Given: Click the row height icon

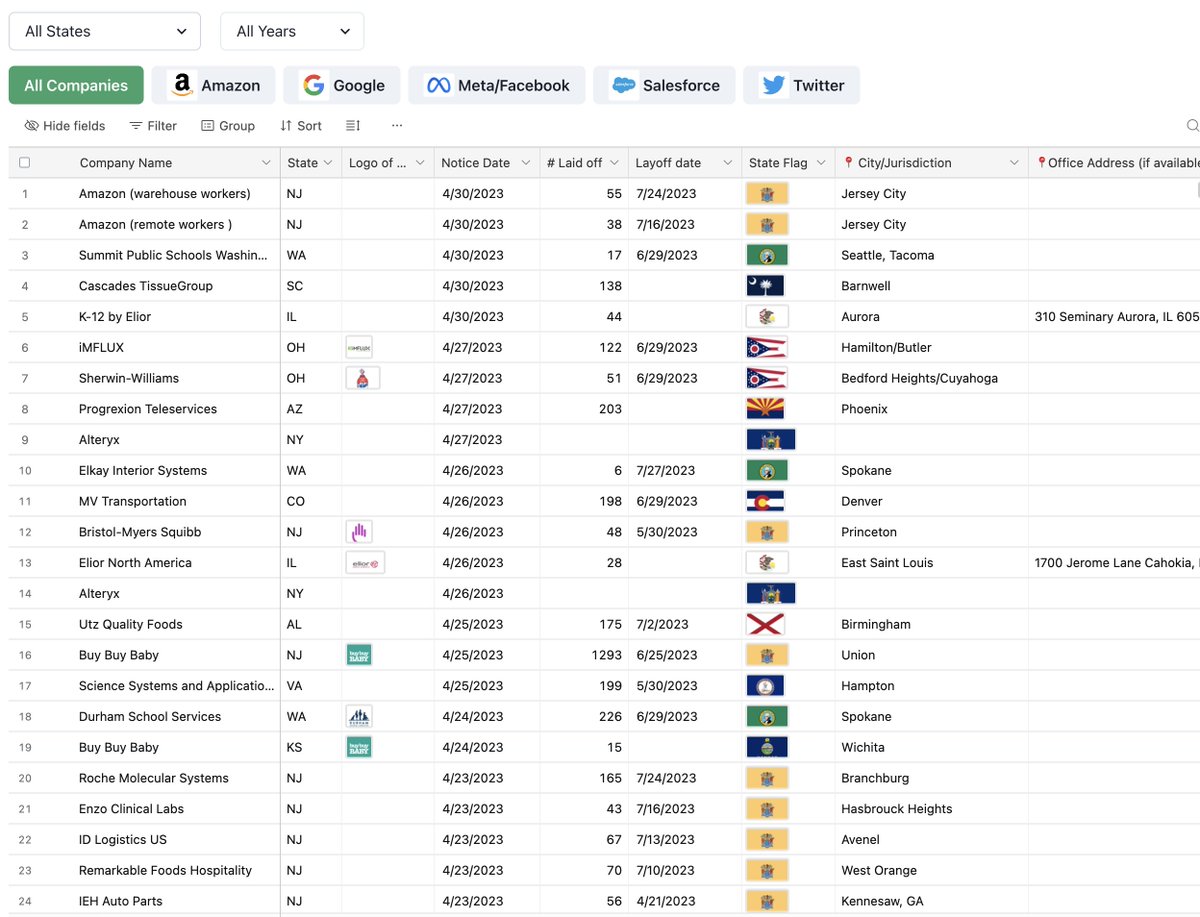Looking at the screenshot, I should 353,126.
